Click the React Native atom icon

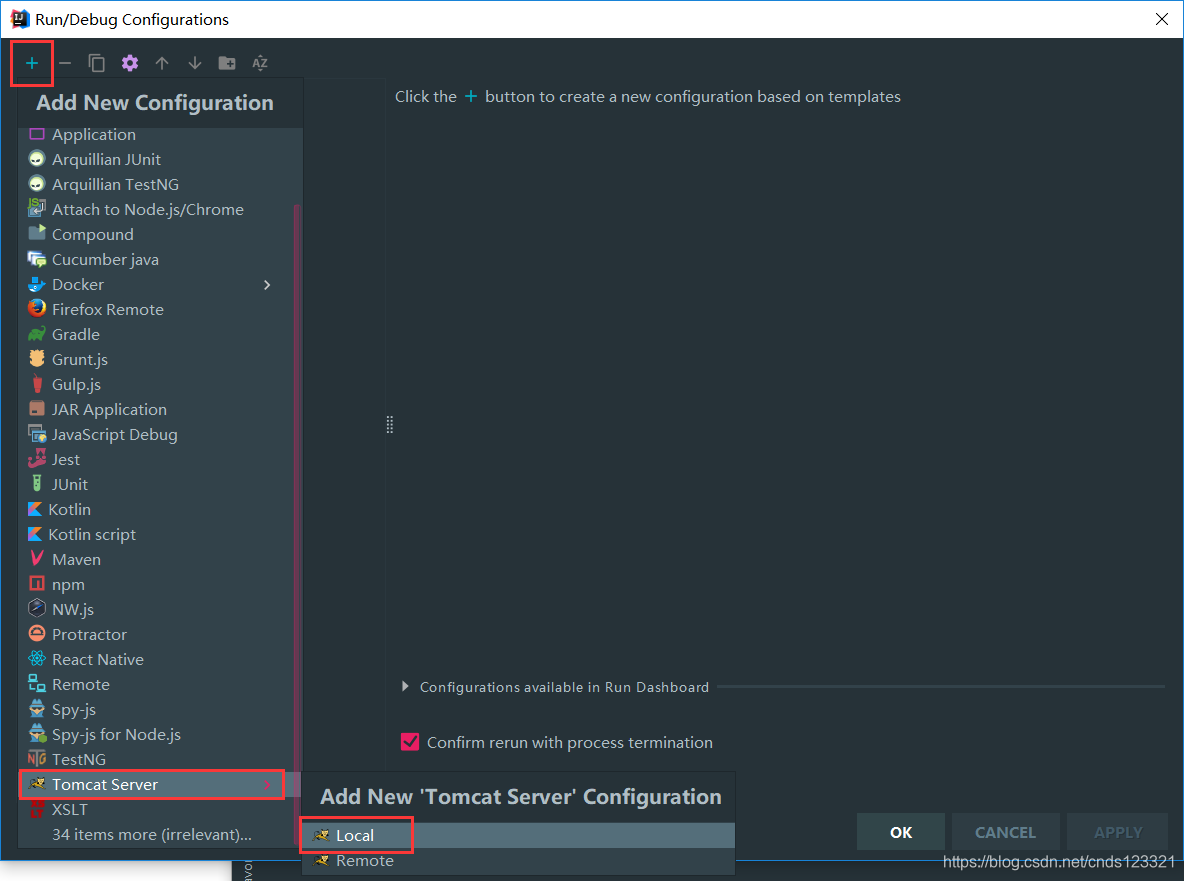pos(36,658)
